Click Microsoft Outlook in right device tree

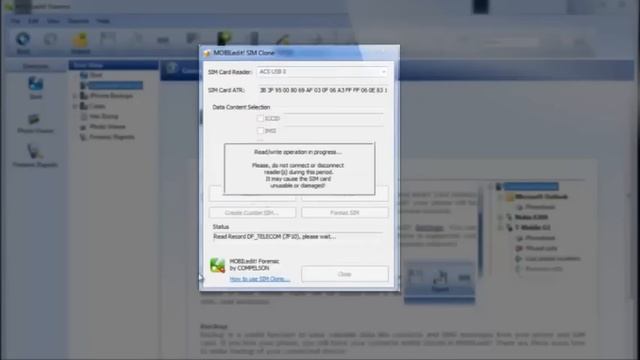coord(541,197)
